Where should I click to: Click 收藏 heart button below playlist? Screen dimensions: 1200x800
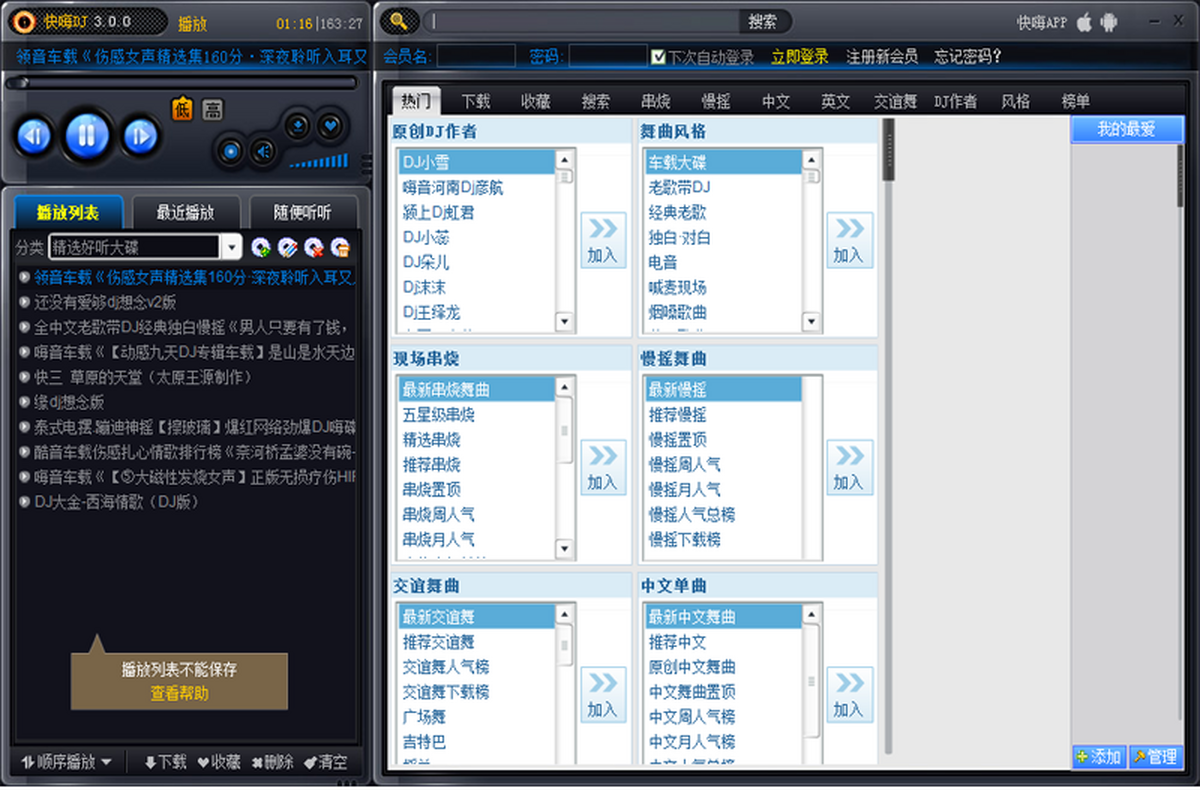click(x=219, y=762)
